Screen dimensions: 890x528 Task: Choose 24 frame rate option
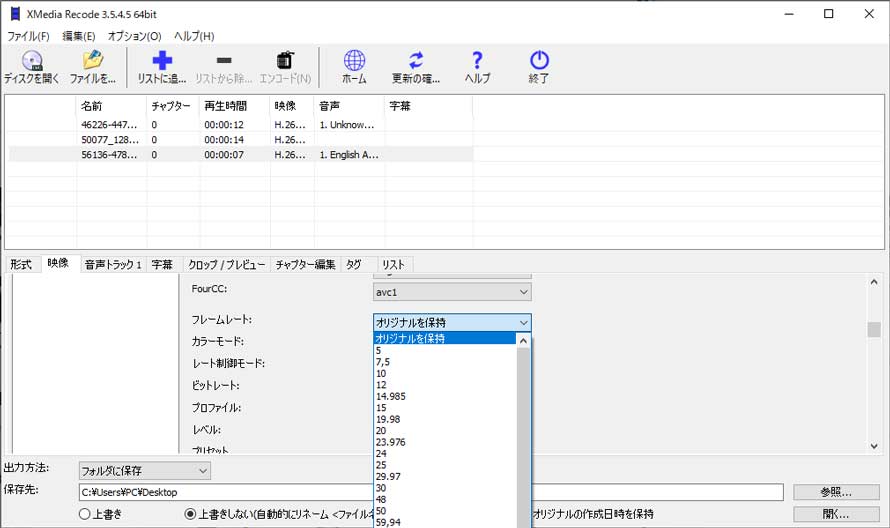pos(445,453)
